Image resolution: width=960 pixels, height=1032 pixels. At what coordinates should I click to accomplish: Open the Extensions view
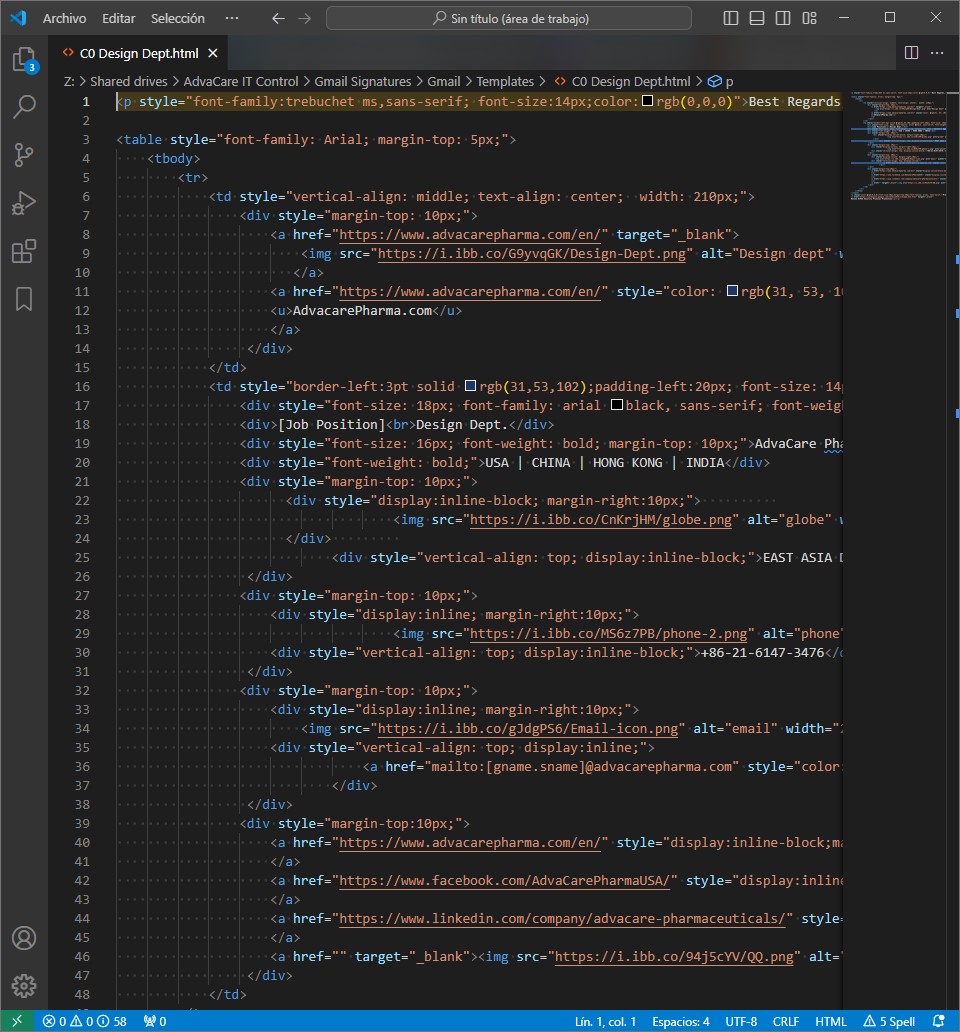(x=24, y=251)
